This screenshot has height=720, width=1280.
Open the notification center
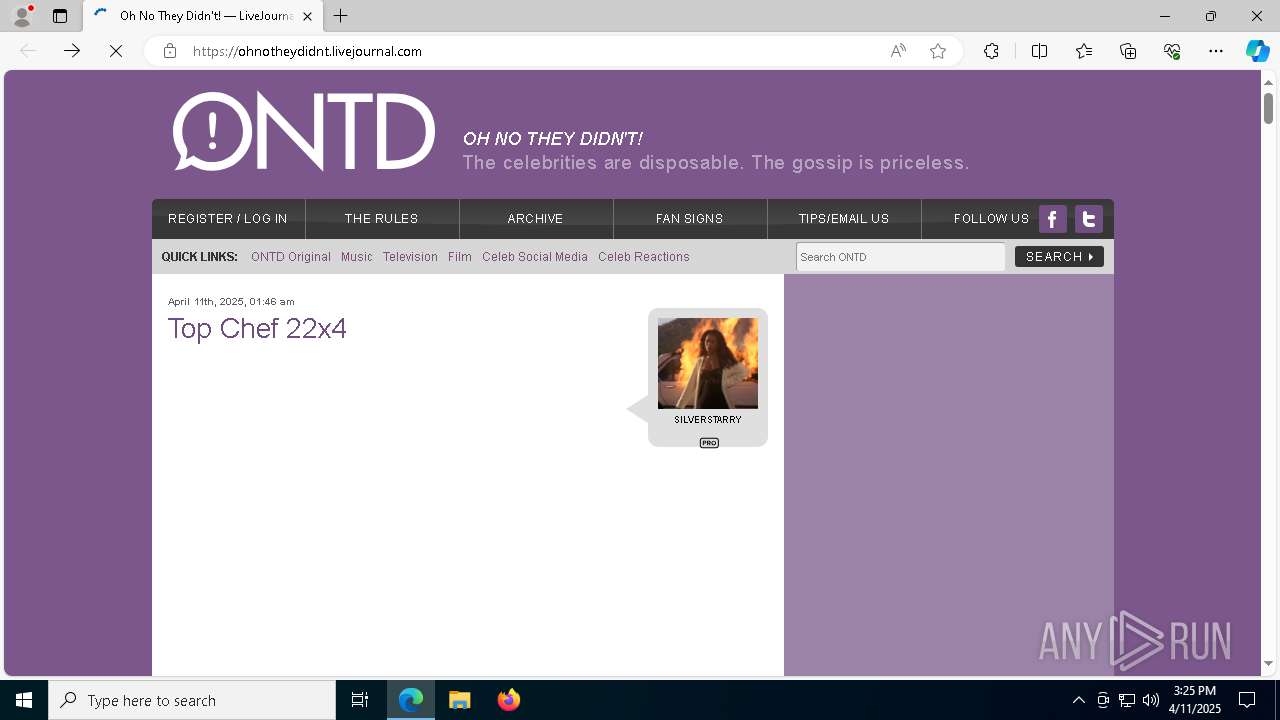point(1247,700)
